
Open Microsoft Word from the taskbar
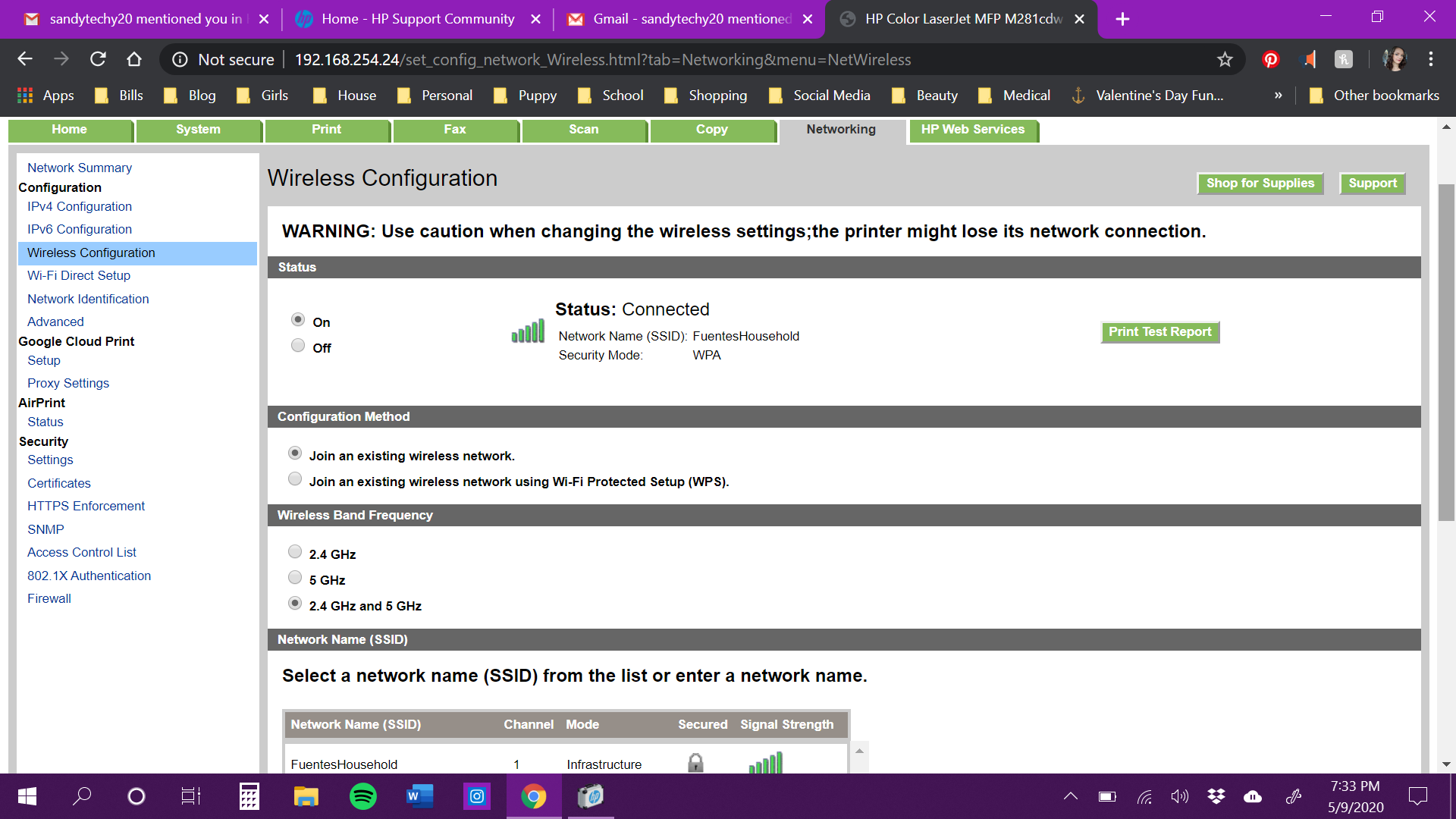point(420,796)
